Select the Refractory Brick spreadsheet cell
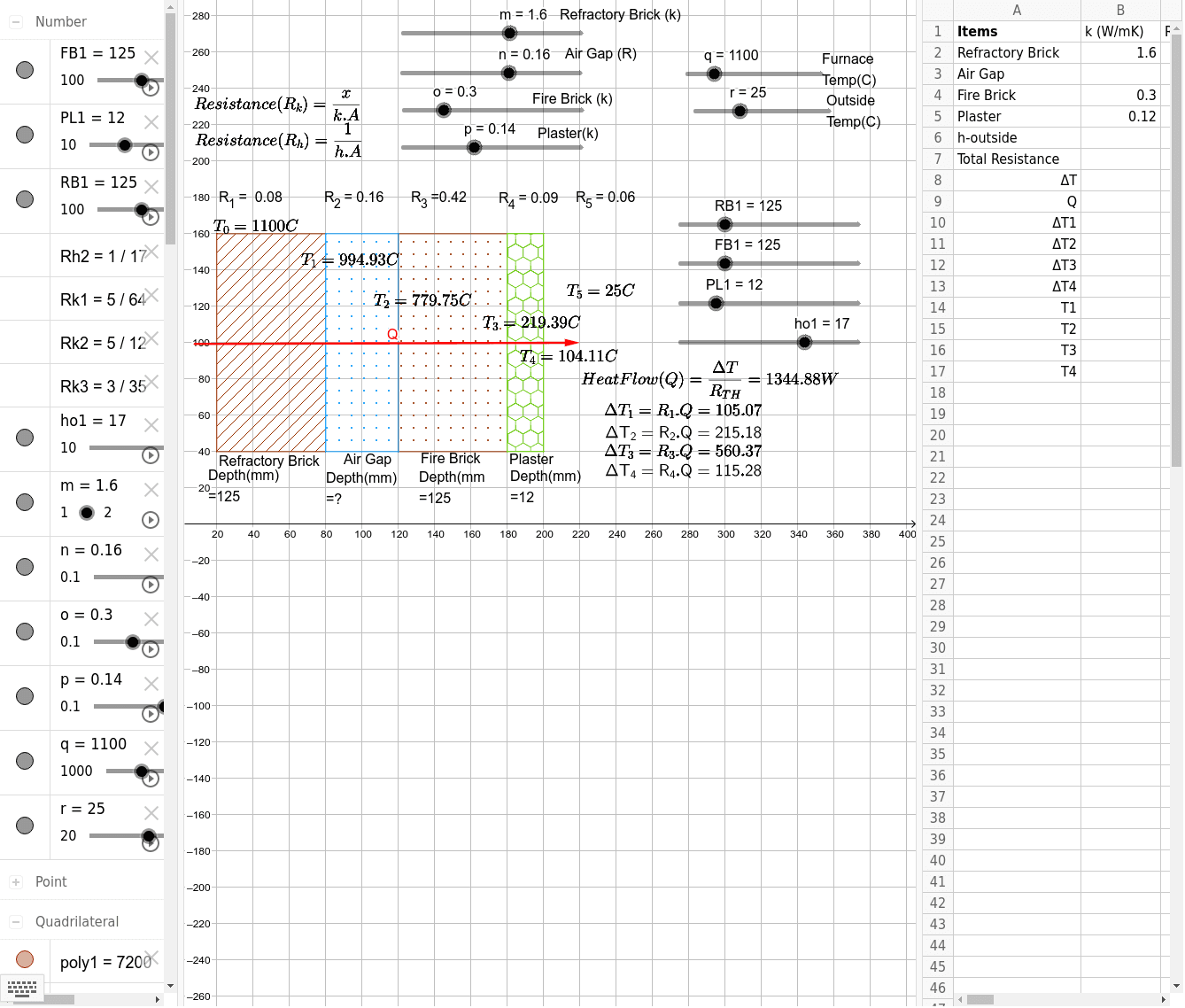 click(1016, 53)
